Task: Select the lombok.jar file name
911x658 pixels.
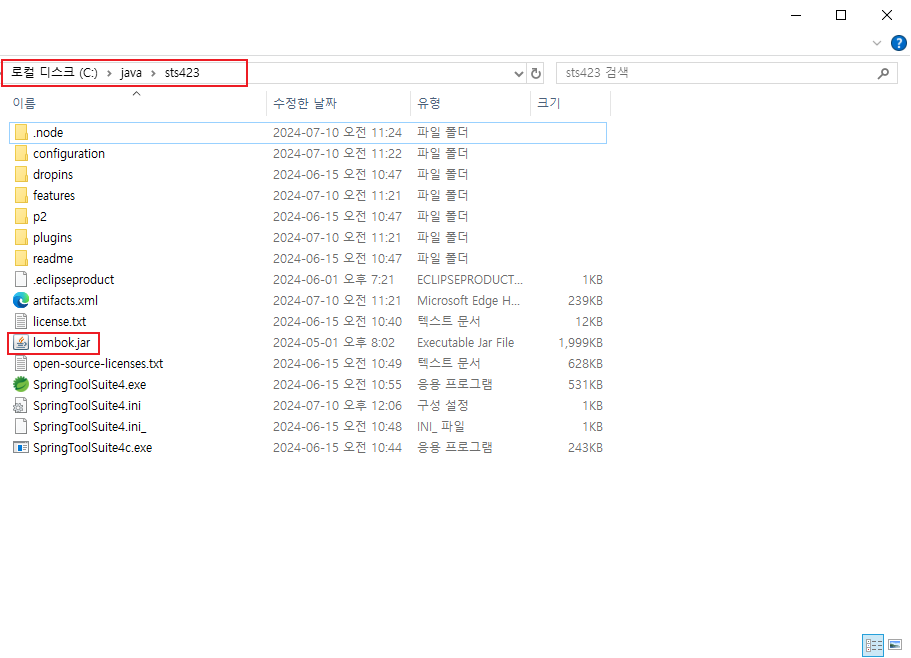Action: 62,343
